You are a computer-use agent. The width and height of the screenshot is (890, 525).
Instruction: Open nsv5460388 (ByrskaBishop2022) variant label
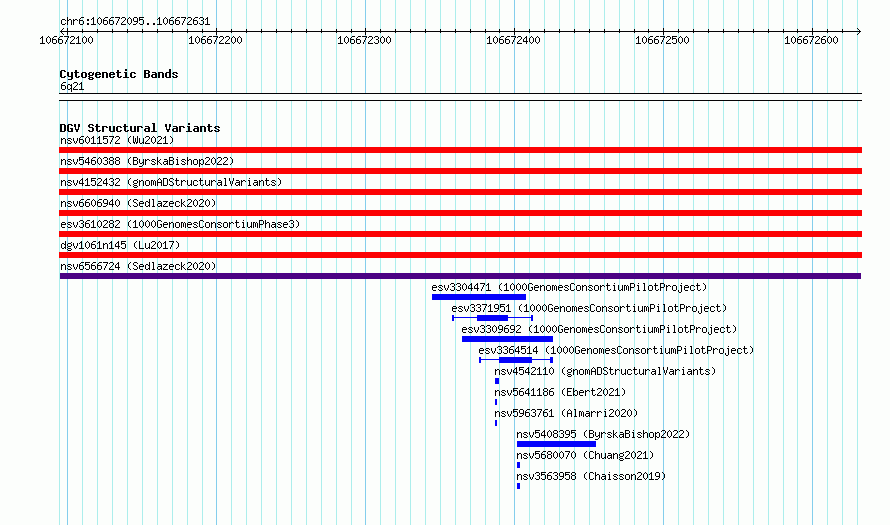click(x=147, y=161)
